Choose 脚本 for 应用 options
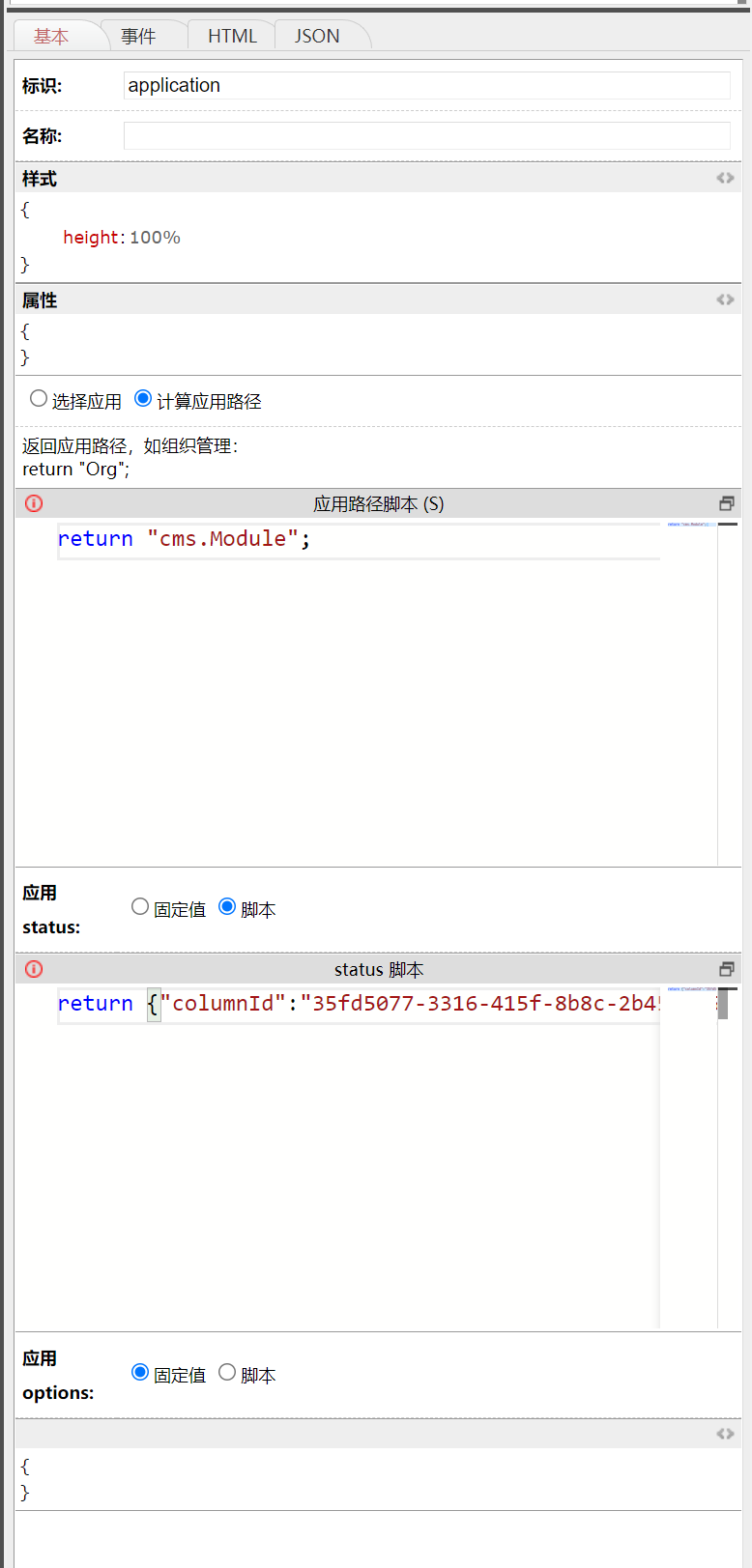Screen dimensions: 752x1568 [x=227, y=1372]
